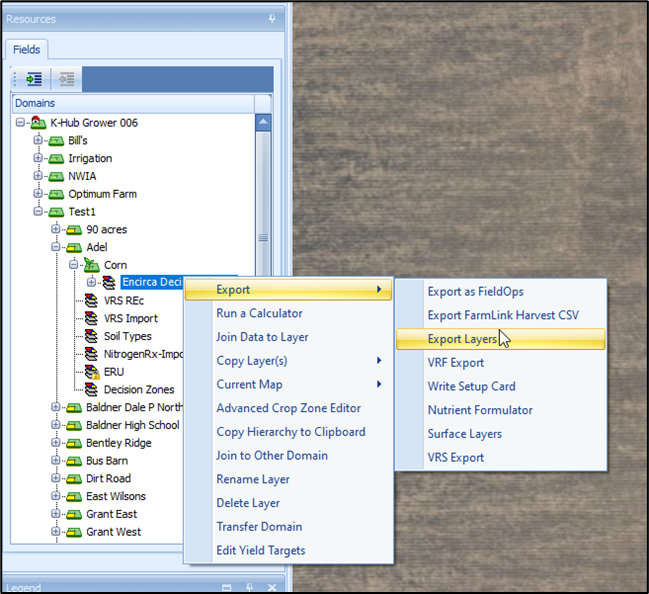Image resolution: width=649 pixels, height=594 pixels.
Task: Open the Copy Layer(s) submenu
Action: [288, 361]
